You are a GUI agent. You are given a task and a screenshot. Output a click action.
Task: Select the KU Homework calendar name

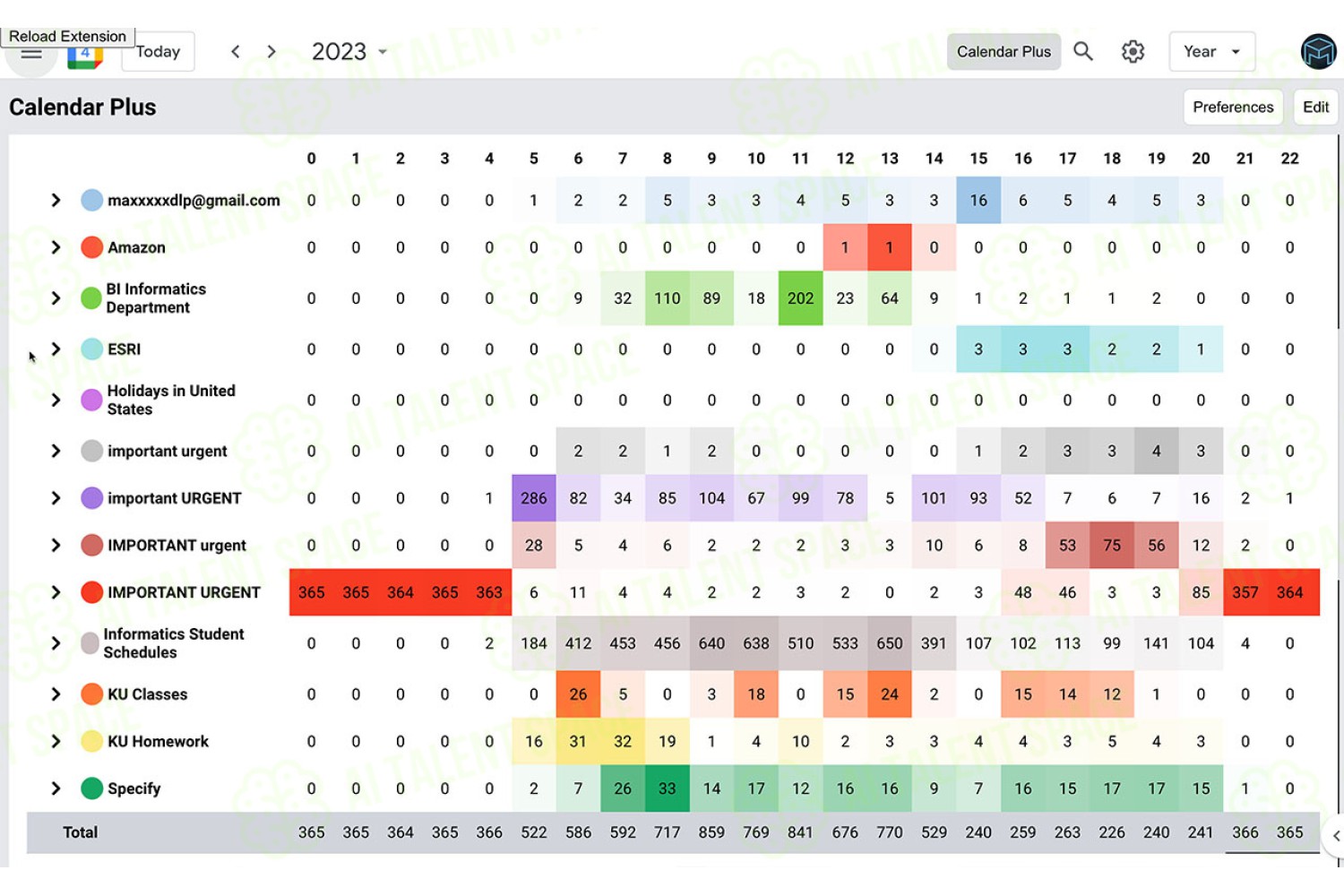tap(158, 741)
